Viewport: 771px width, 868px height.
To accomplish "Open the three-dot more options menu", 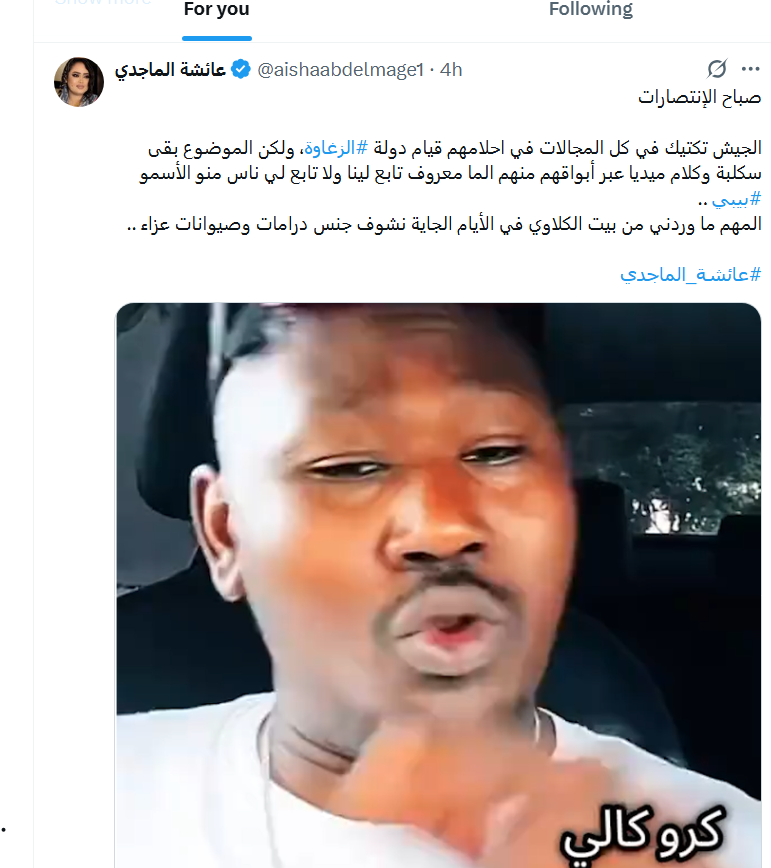I will [751, 69].
